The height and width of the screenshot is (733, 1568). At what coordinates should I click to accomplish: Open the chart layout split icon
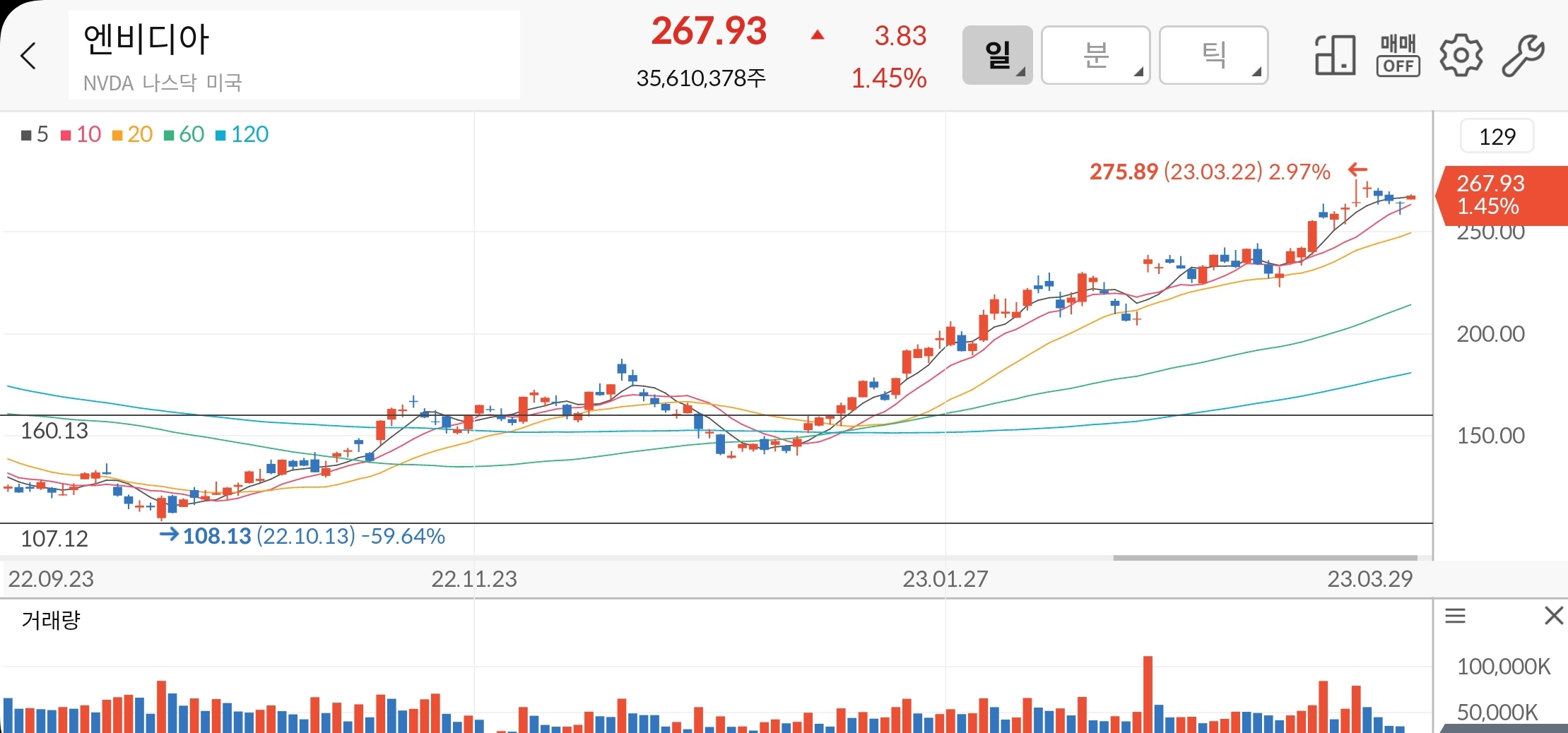(x=1335, y=55)
